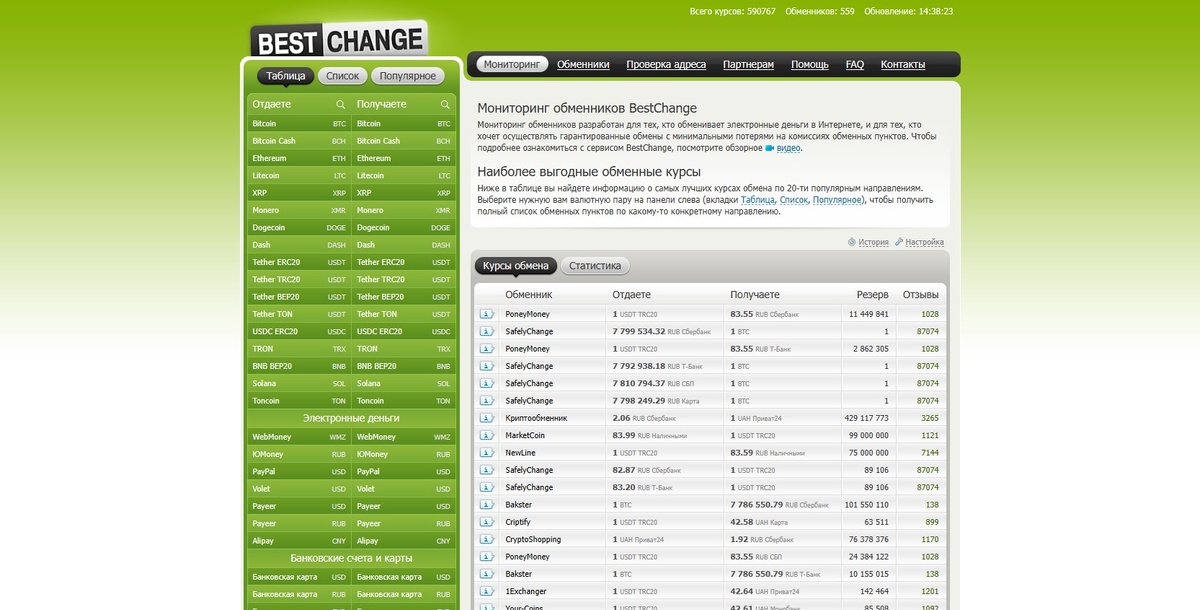The image size is (1200, 610).
Task: Select Litecoin in the Получаете column
Action: (404, 176)
